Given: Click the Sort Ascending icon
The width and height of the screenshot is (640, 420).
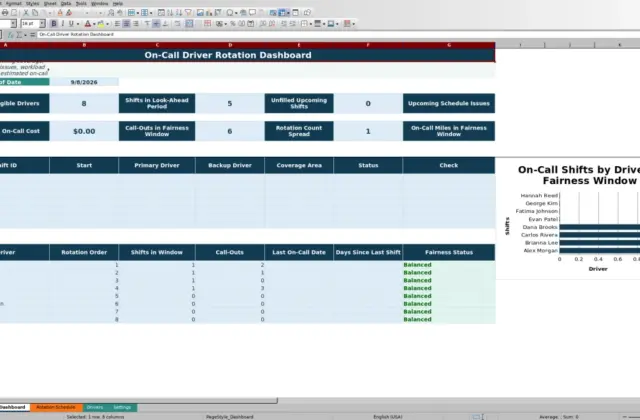Looking at the screenshot, I should pyautogui.click(x=170, y=13).
